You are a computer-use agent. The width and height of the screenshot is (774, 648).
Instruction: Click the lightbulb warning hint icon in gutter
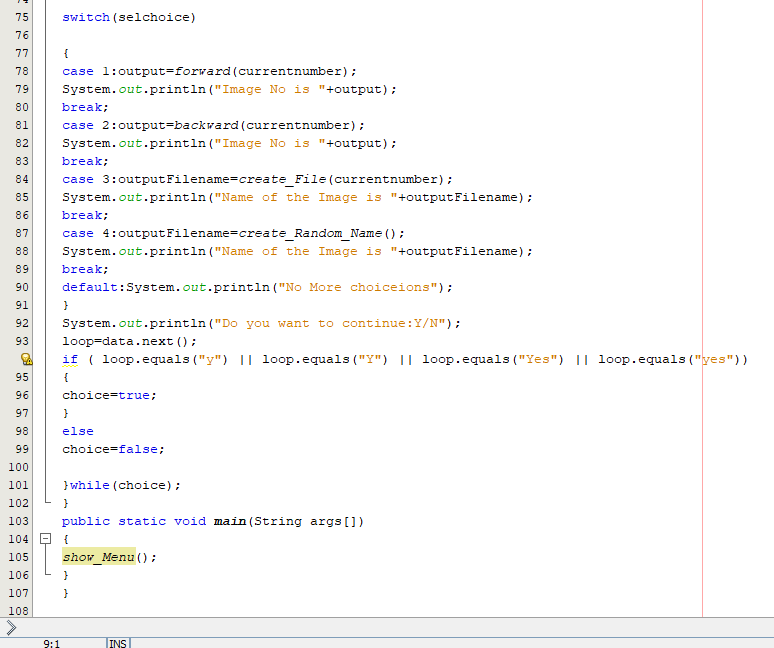(x=27, y=359)
